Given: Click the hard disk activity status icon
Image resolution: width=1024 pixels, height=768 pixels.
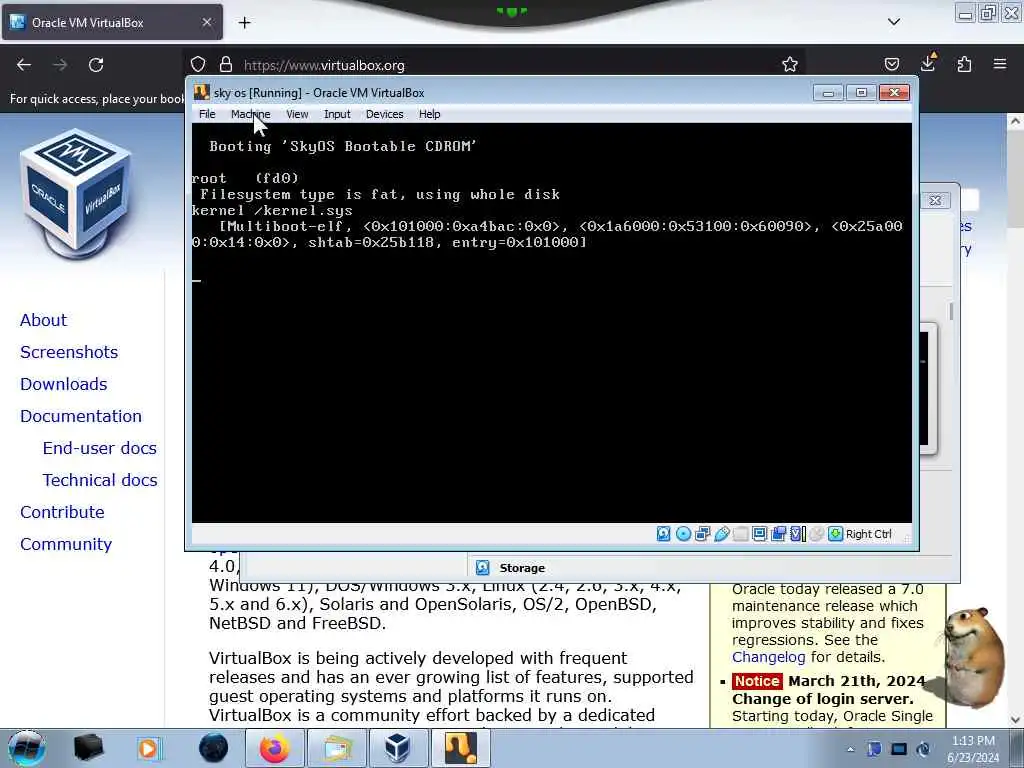Looking at the screenshot, I should [x=664, y=534].
